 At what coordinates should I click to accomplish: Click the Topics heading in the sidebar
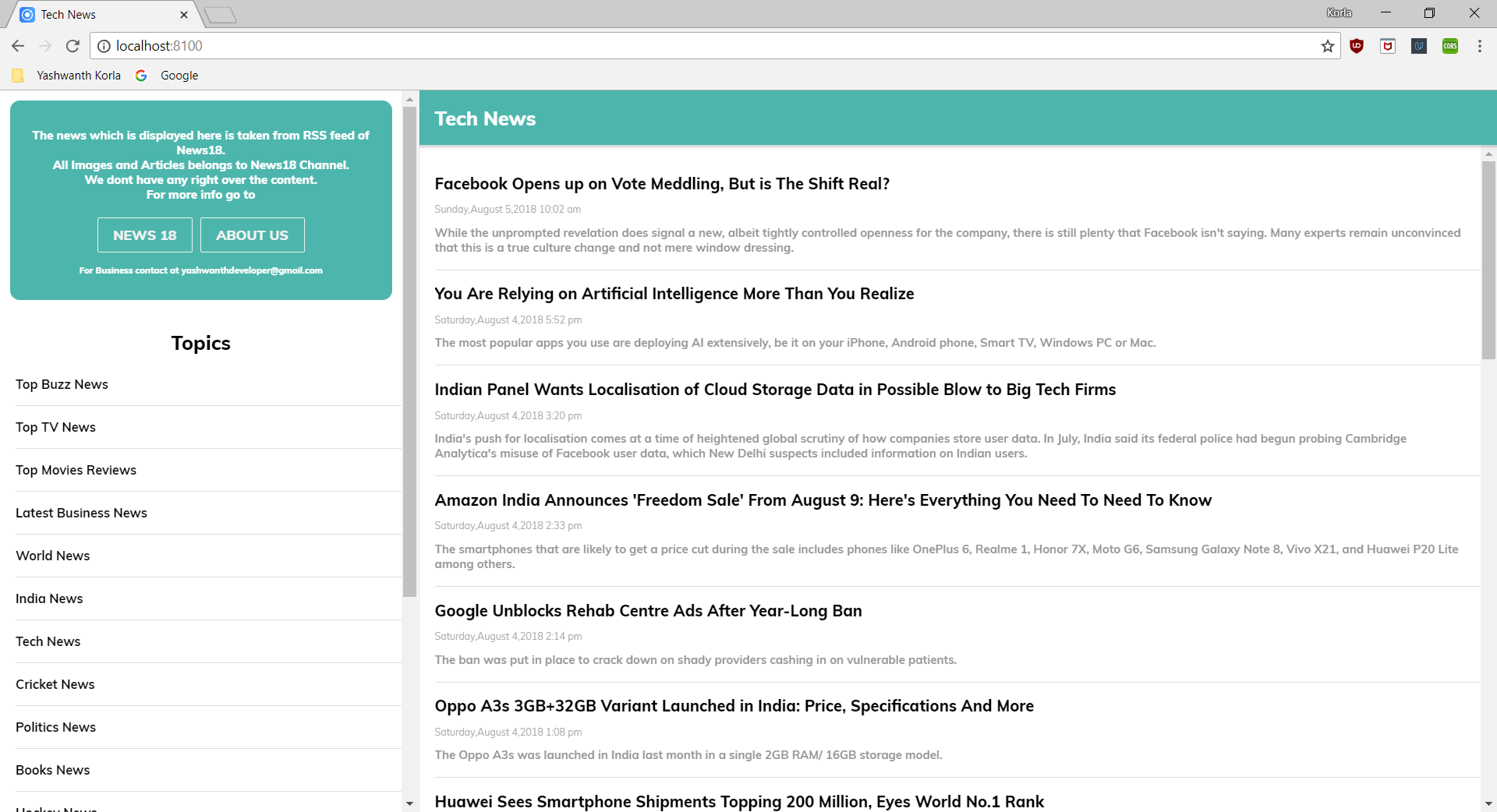tap(201, 344)
